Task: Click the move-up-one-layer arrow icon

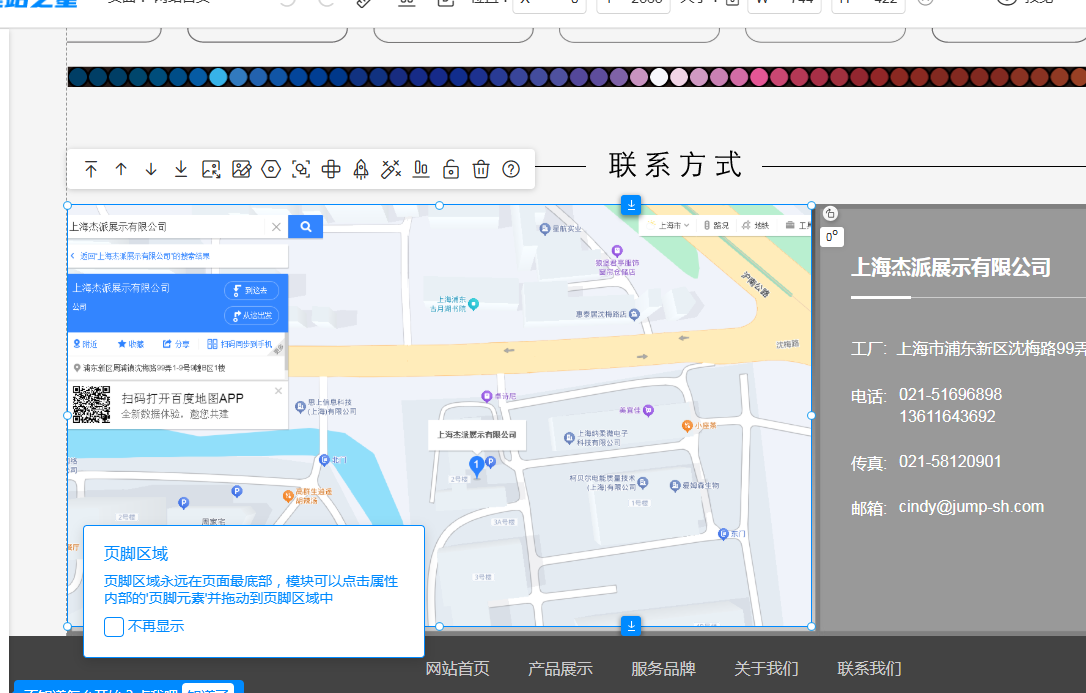Action: pos(121,170)
